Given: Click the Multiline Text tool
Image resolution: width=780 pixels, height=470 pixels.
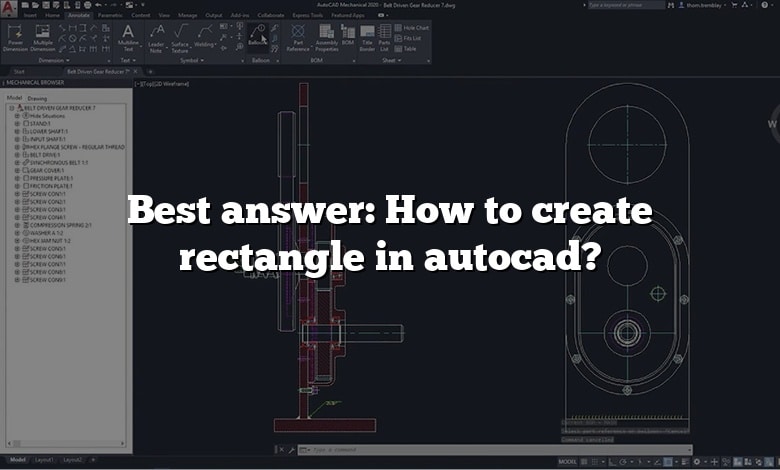Looking at the screenshot, I should coord(128,36).
